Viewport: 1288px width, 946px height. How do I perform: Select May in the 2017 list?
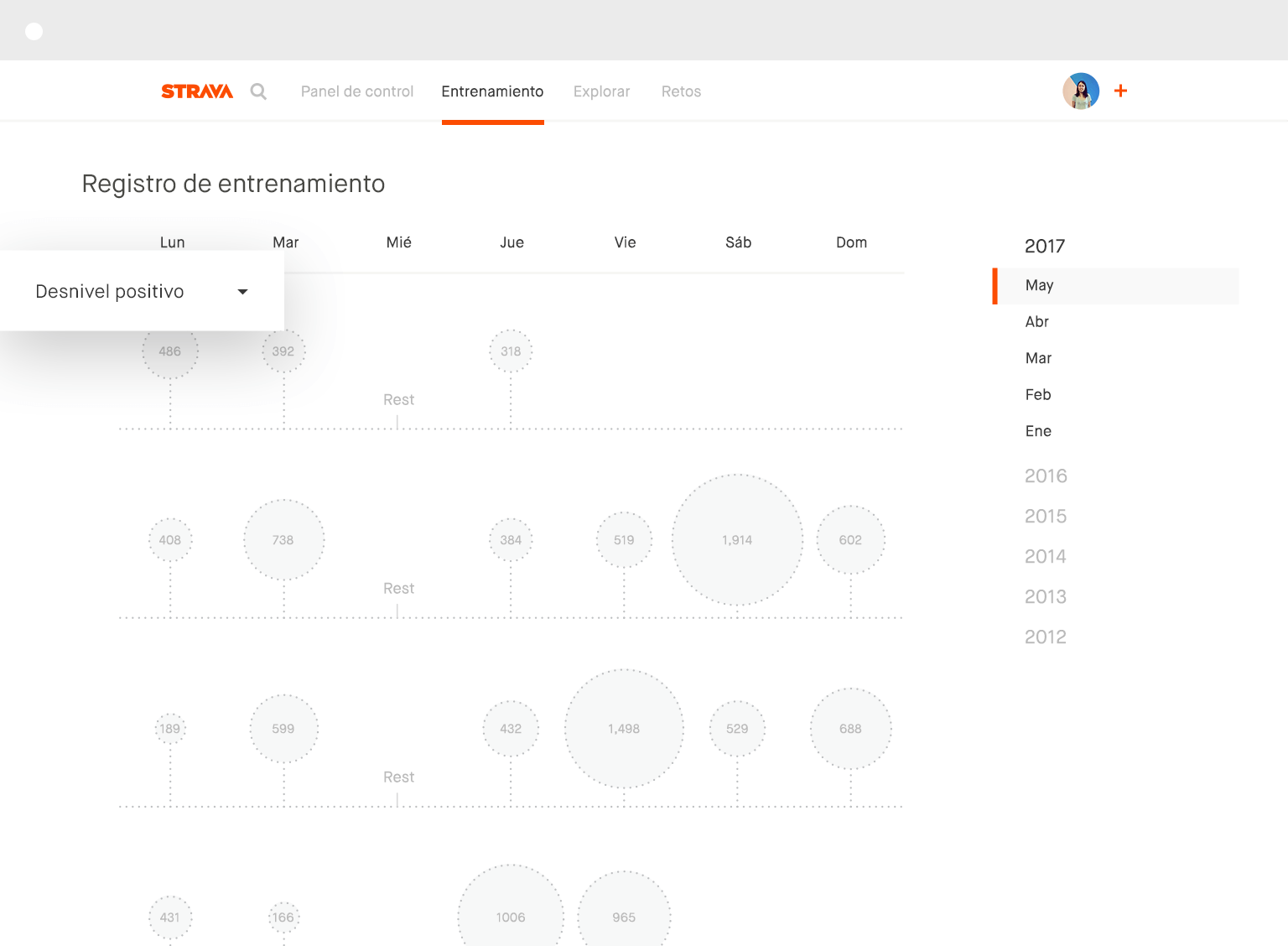click(1039, 285)
